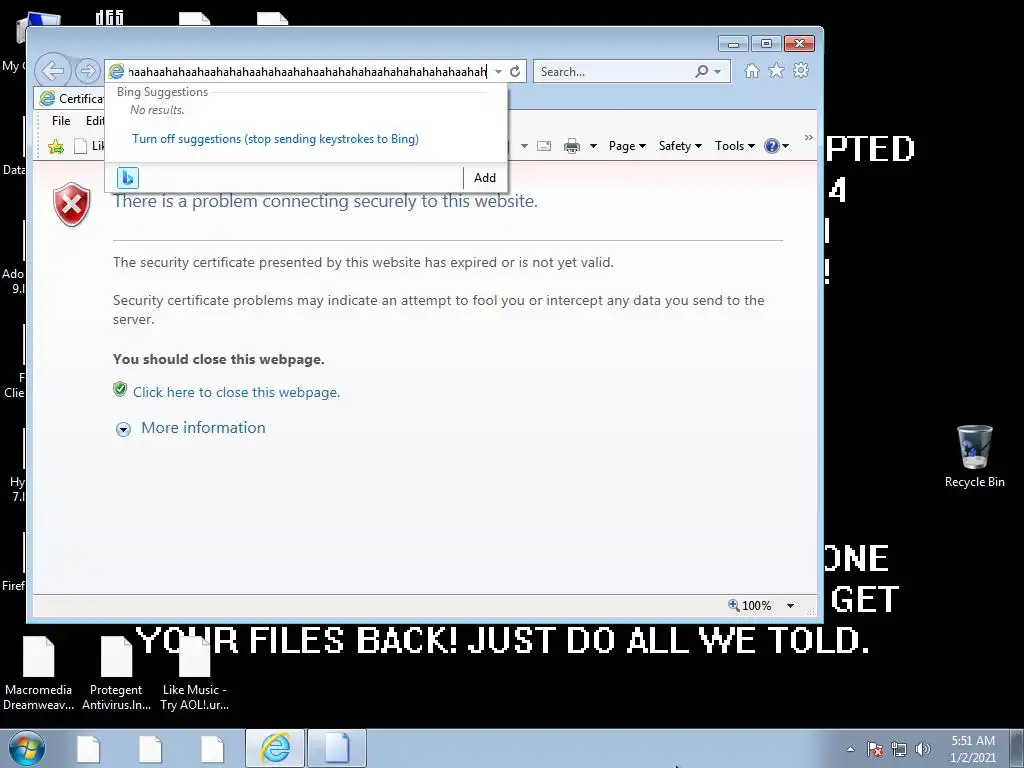Viewport: 1024px width, 768px height.
Task: Click the red shield error icon
Action: 72,204
